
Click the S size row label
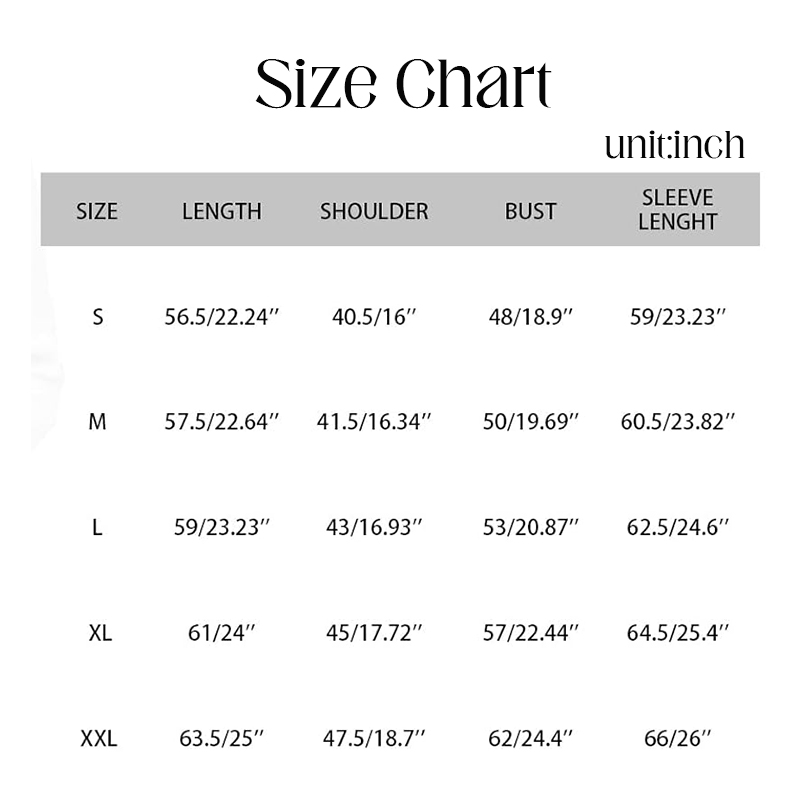point(97,317)
